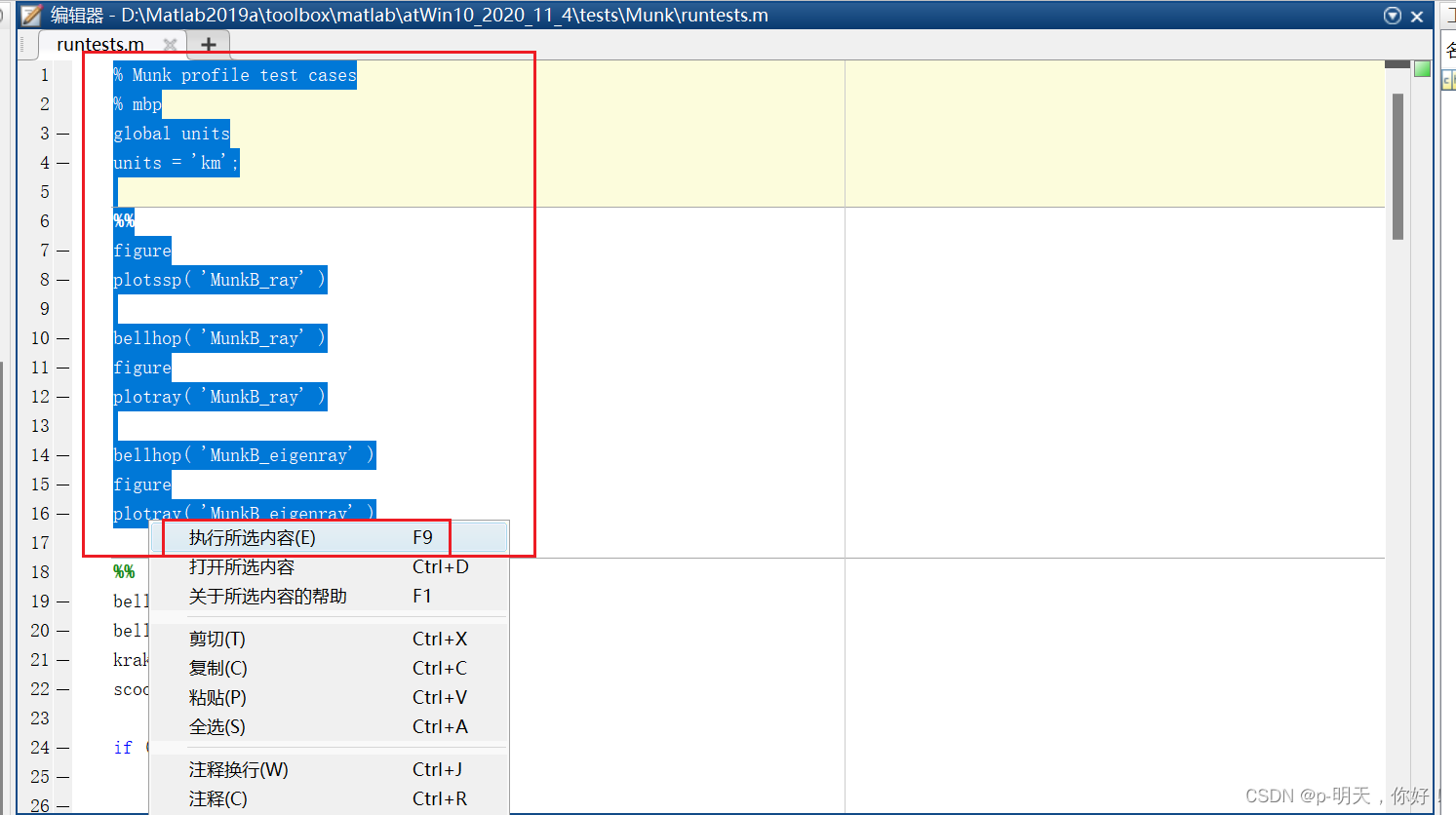Click the '% Munk profile test cases' comment line
The image size is (1456, 815).
tap(235, 75)
